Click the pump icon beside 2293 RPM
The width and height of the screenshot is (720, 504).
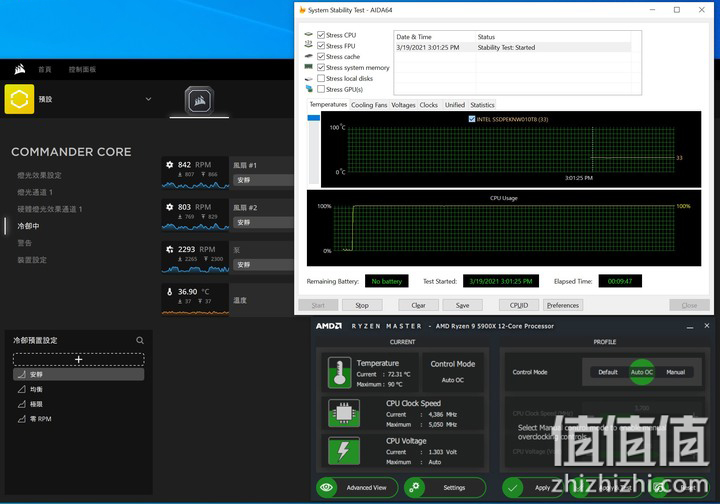tap(169, 249)
